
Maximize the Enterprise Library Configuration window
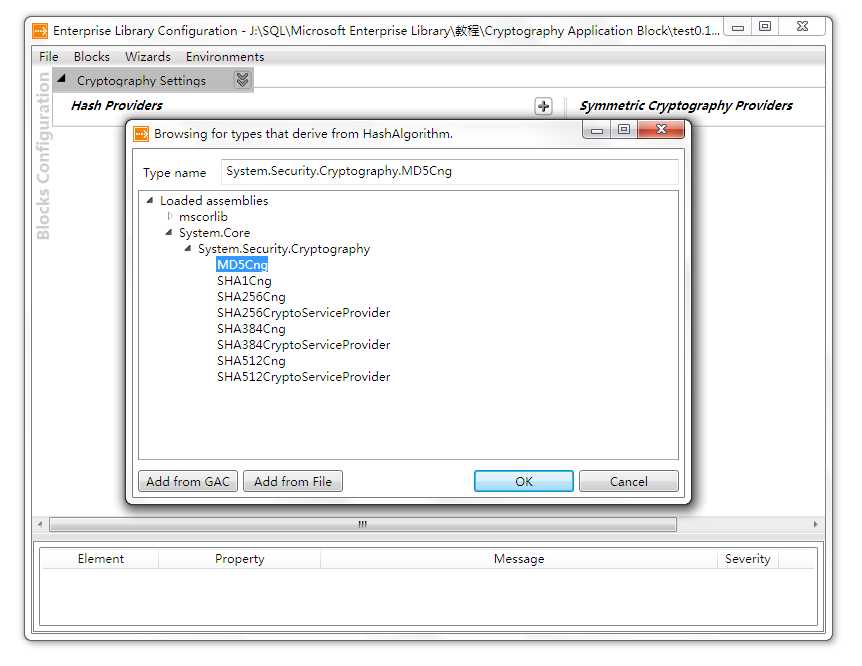click(x=765, y=26)
